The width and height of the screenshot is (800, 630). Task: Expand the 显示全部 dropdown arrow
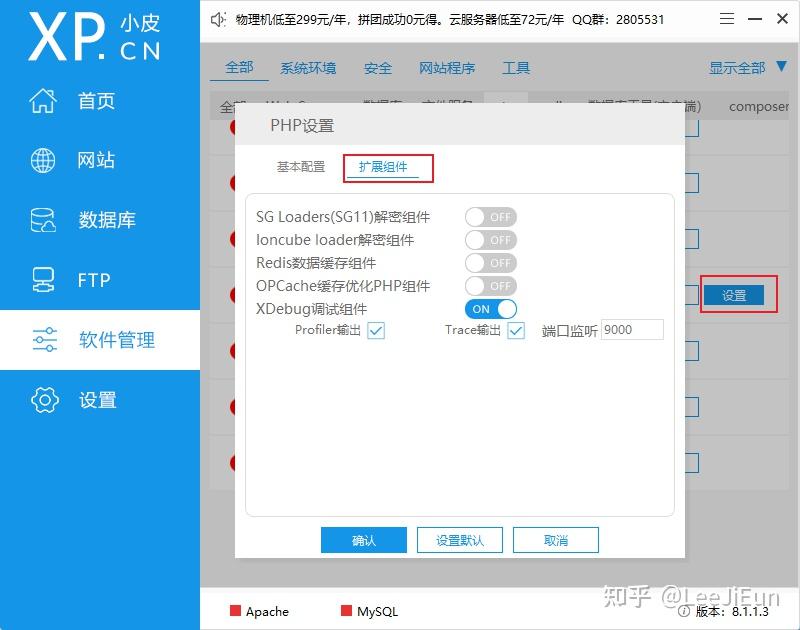[781, 67]
